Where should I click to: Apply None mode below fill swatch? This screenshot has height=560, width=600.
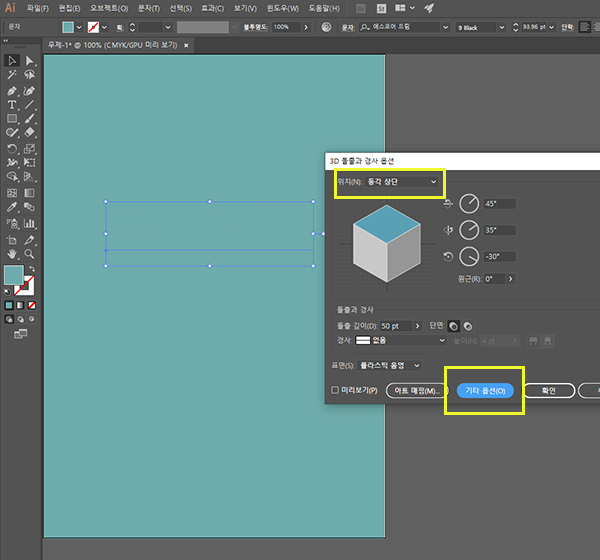(x=32, y=305)
